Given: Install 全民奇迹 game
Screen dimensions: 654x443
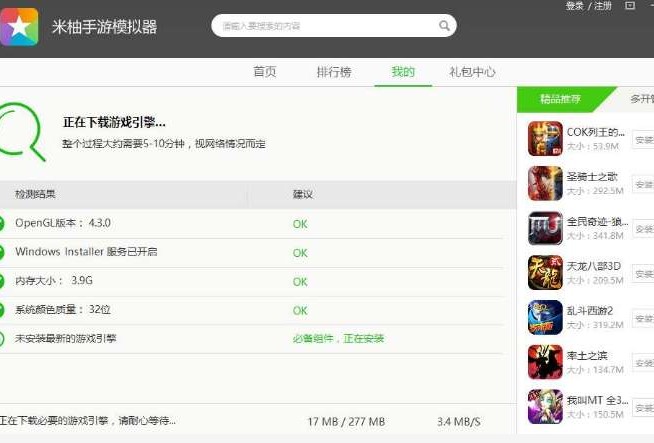Looking at the screenshot, I should coord(643,229).
